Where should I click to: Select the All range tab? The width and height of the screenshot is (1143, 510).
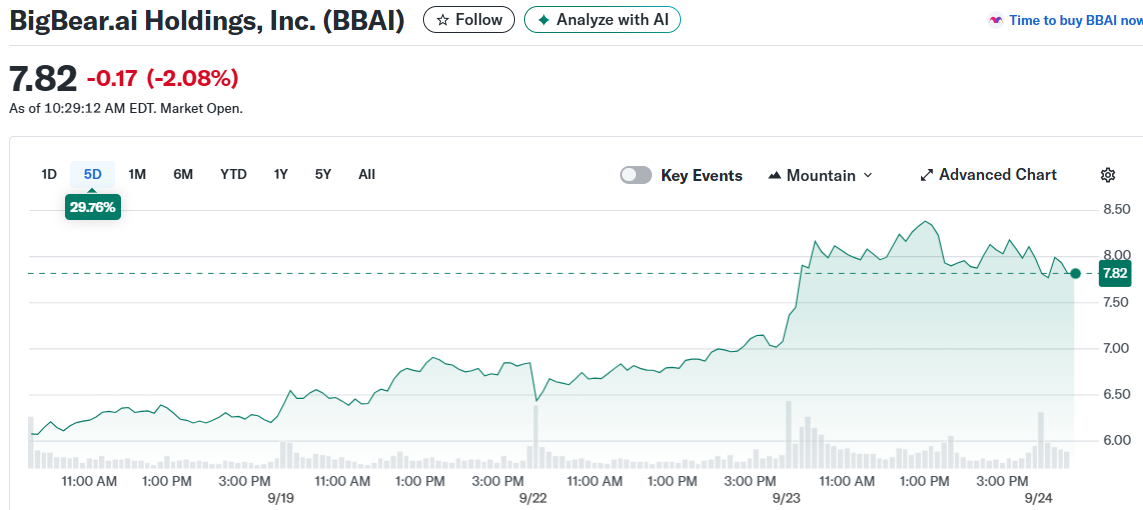tap(367, 174)
